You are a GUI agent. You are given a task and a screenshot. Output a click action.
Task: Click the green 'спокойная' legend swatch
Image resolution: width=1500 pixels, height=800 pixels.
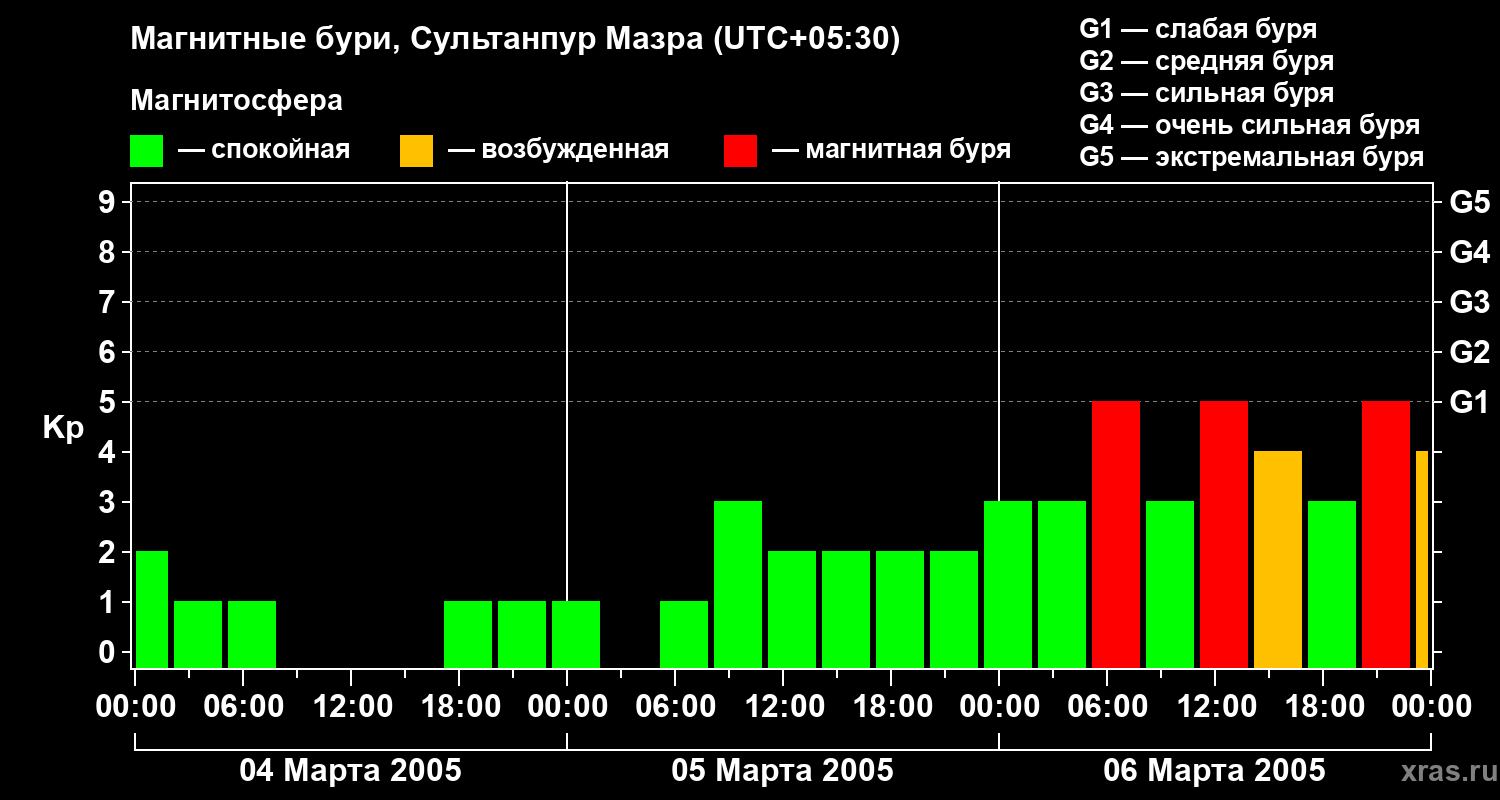[147, 151]
